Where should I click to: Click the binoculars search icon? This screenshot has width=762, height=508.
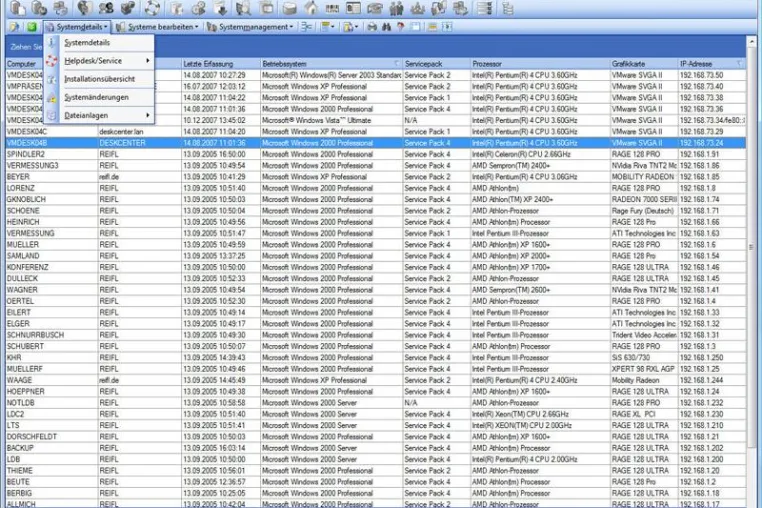point(387,27)
